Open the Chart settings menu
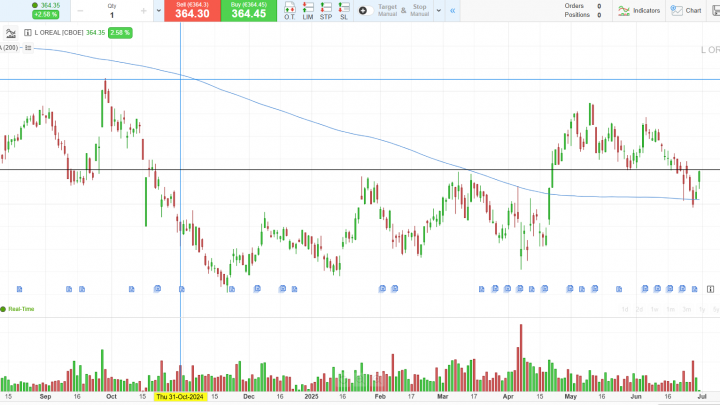720x405 pixels. point(687,11)
